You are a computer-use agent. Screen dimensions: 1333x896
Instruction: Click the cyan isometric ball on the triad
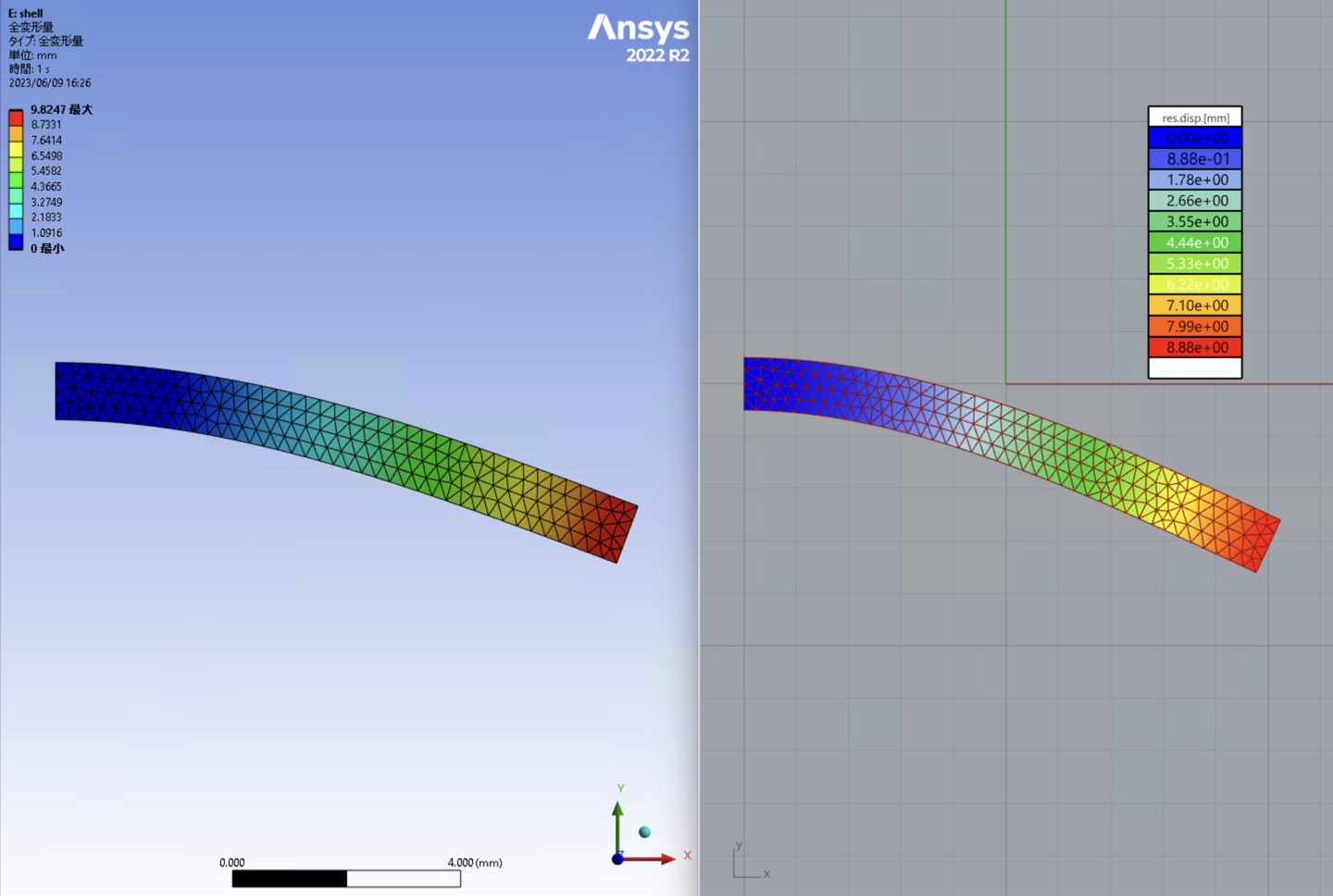pyautogui.click(x=644, y=832)
